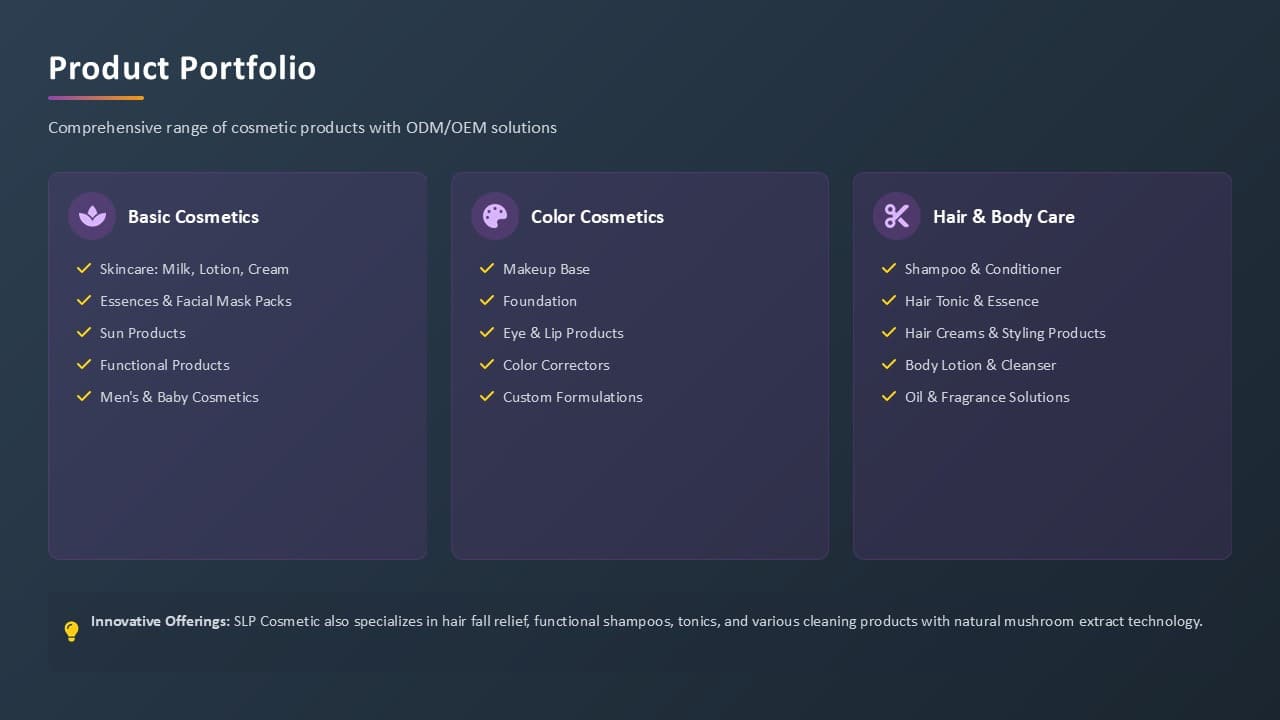1280x720 pixels.
Task: Select the Eye & Lip Products item
Action: click(x=563, y=333)
